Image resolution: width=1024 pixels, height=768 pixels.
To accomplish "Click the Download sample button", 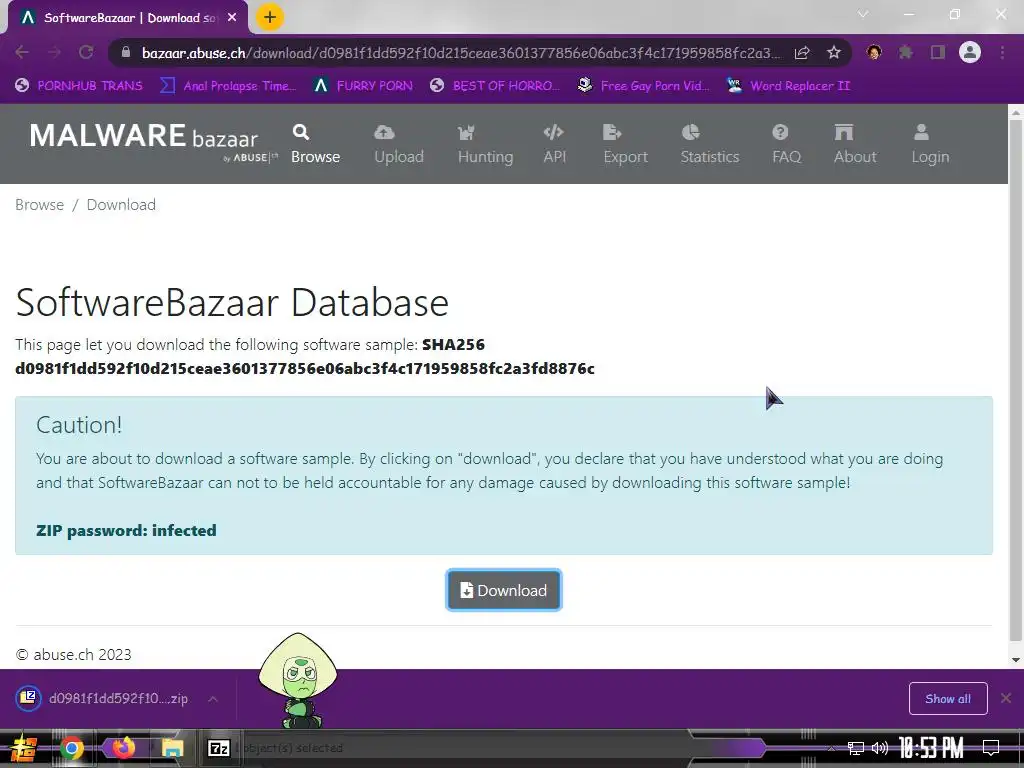I will [x=504, y=590].
